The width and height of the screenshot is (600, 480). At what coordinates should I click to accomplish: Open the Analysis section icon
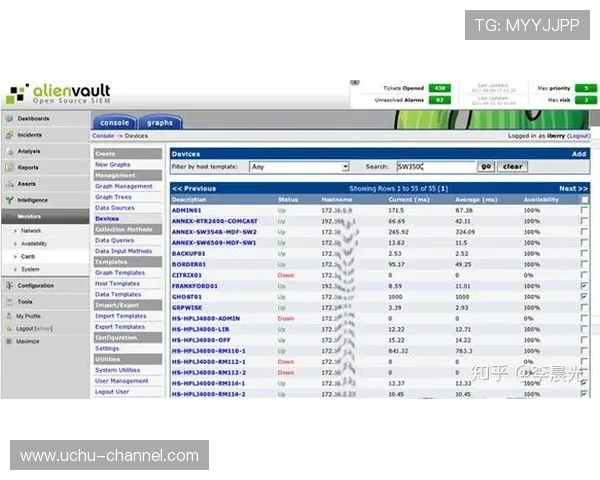pos(8,151)
